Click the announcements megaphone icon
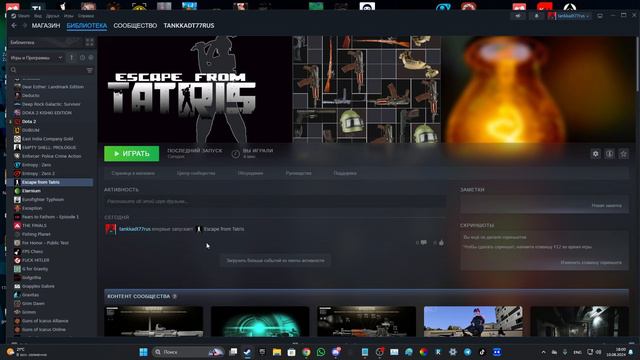 pyautogui.click(x=518, y=16)
